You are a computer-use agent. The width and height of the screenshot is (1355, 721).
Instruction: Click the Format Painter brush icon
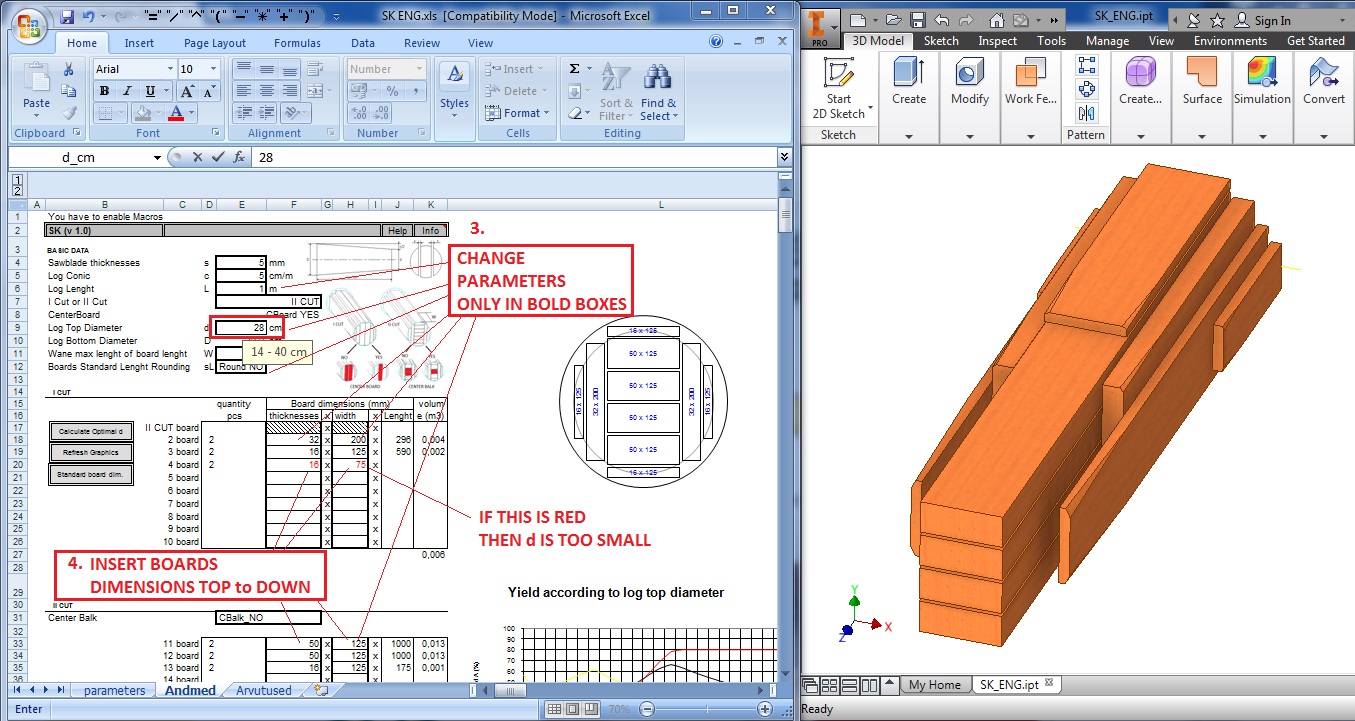coord(69,113)
